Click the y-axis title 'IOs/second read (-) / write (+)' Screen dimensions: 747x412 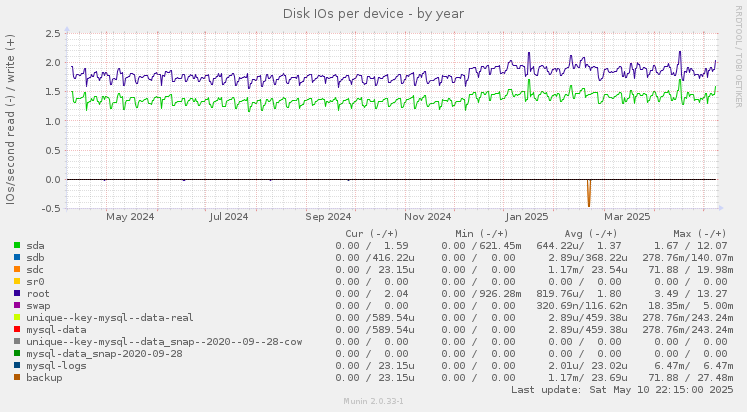[10, 119]
